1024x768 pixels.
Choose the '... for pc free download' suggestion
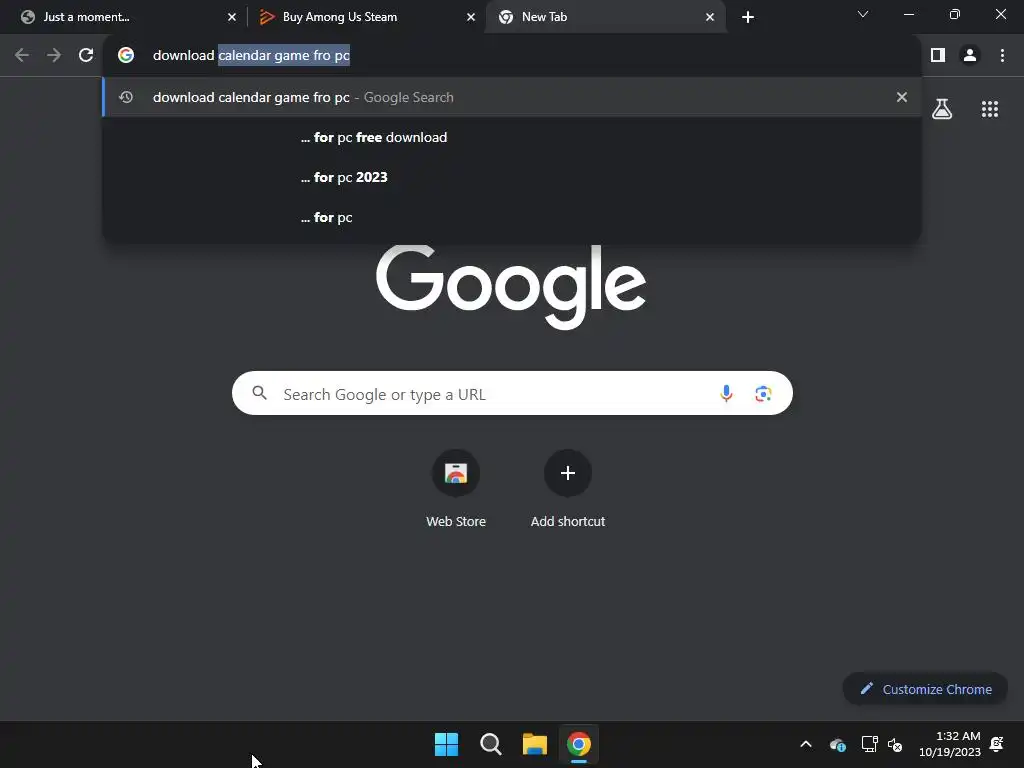tap(512, 137)
